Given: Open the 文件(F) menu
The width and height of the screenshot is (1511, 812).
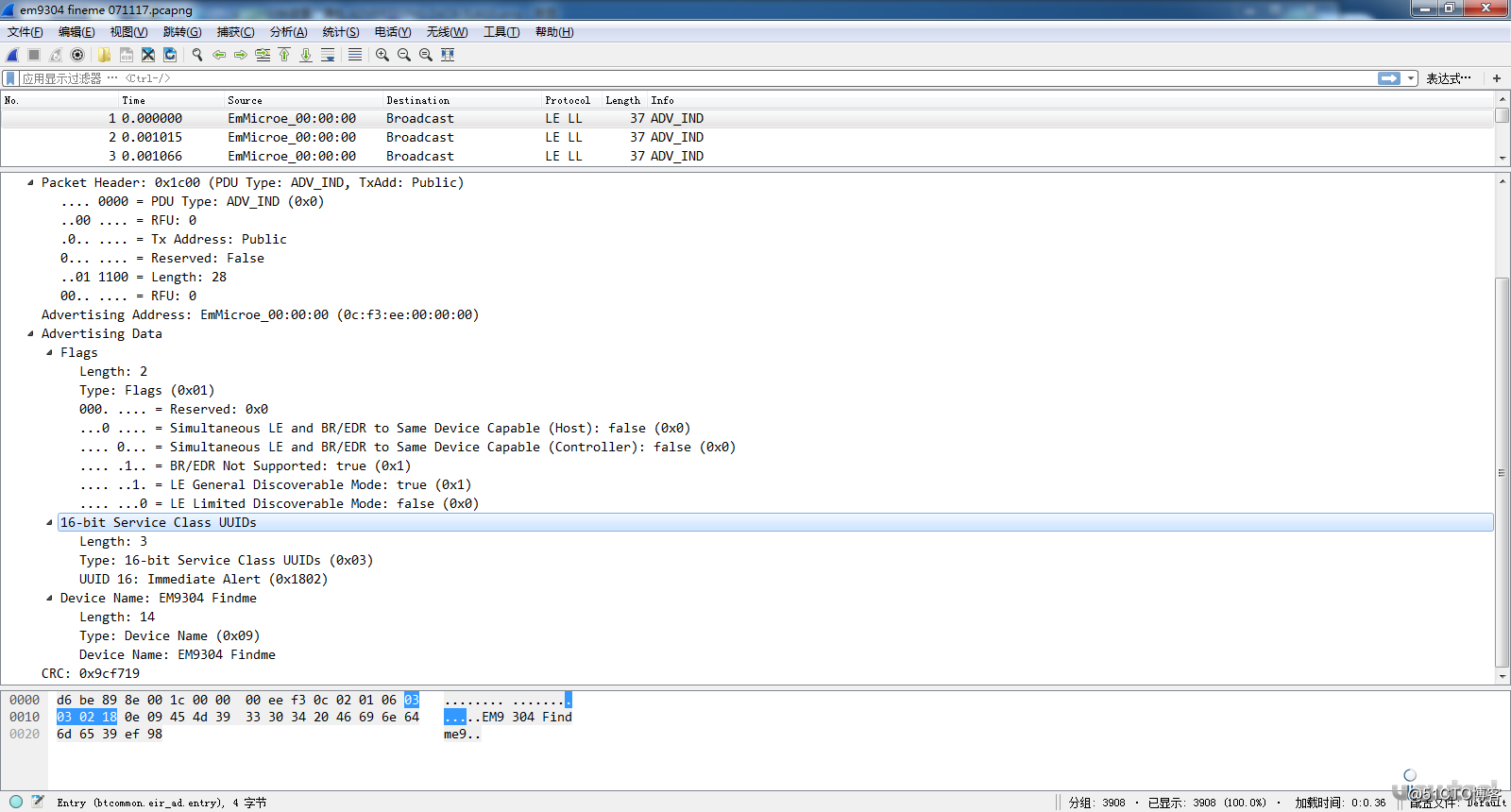Looking at the screenshot, I should tap(25, 32).
